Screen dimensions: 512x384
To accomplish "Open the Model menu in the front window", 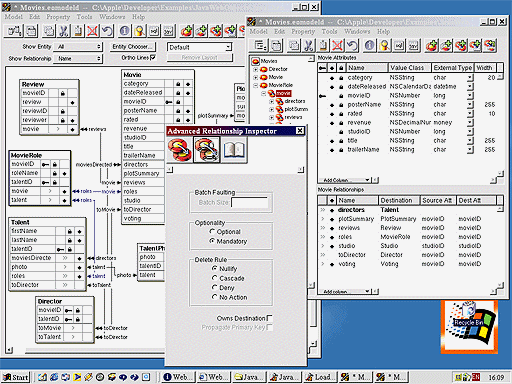I will click(x=258, y=31).
